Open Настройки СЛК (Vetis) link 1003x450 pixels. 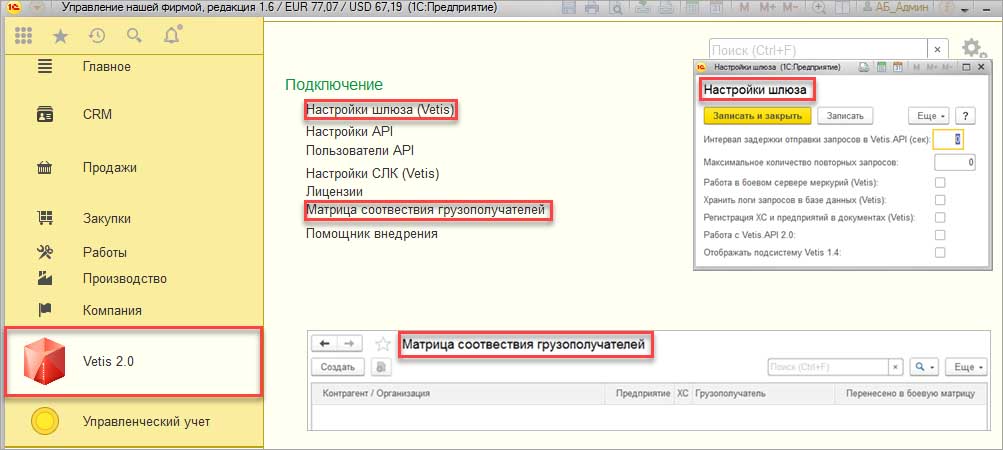point(373,173)
